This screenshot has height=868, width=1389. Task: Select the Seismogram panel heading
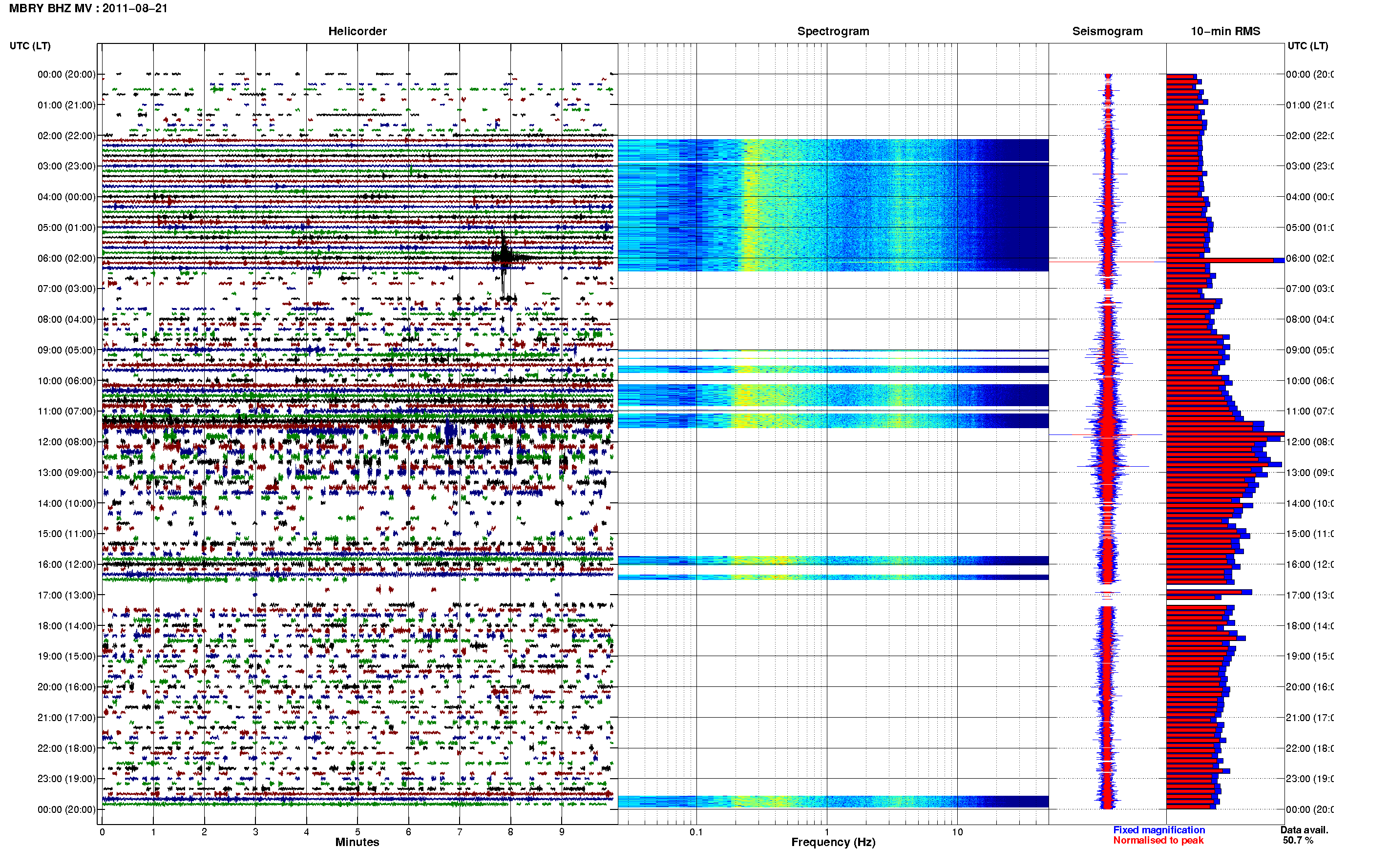pyautogui.click(x=1107, y=32)
